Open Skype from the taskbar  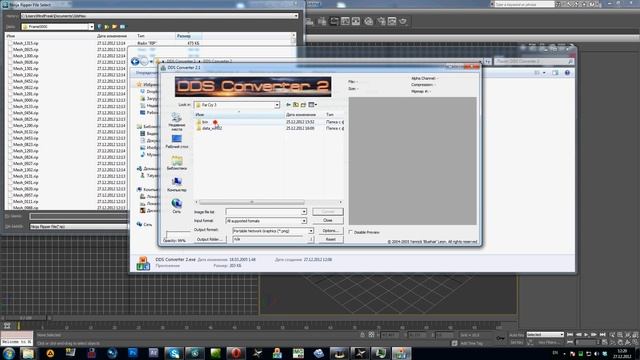174,353
